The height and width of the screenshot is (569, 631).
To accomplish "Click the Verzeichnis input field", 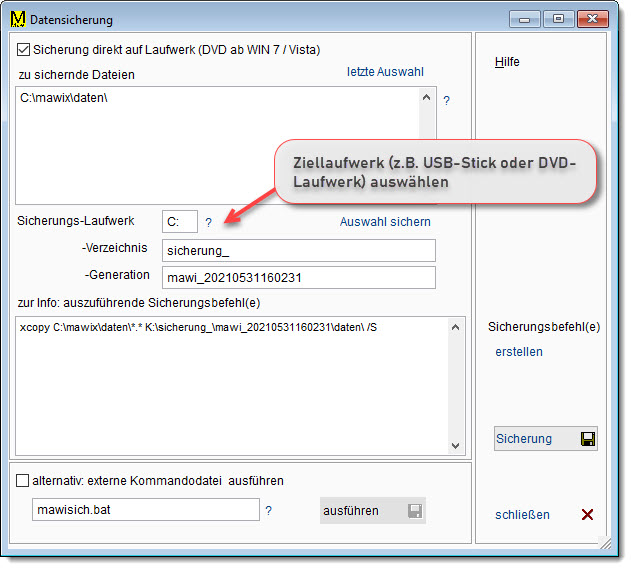I will coord(298,250).
